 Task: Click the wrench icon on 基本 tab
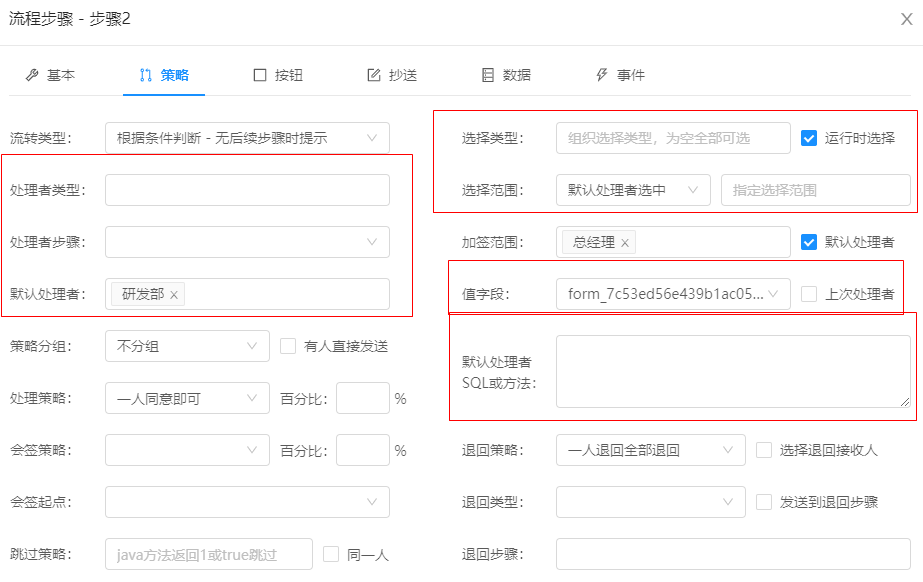tap(32, 75)
